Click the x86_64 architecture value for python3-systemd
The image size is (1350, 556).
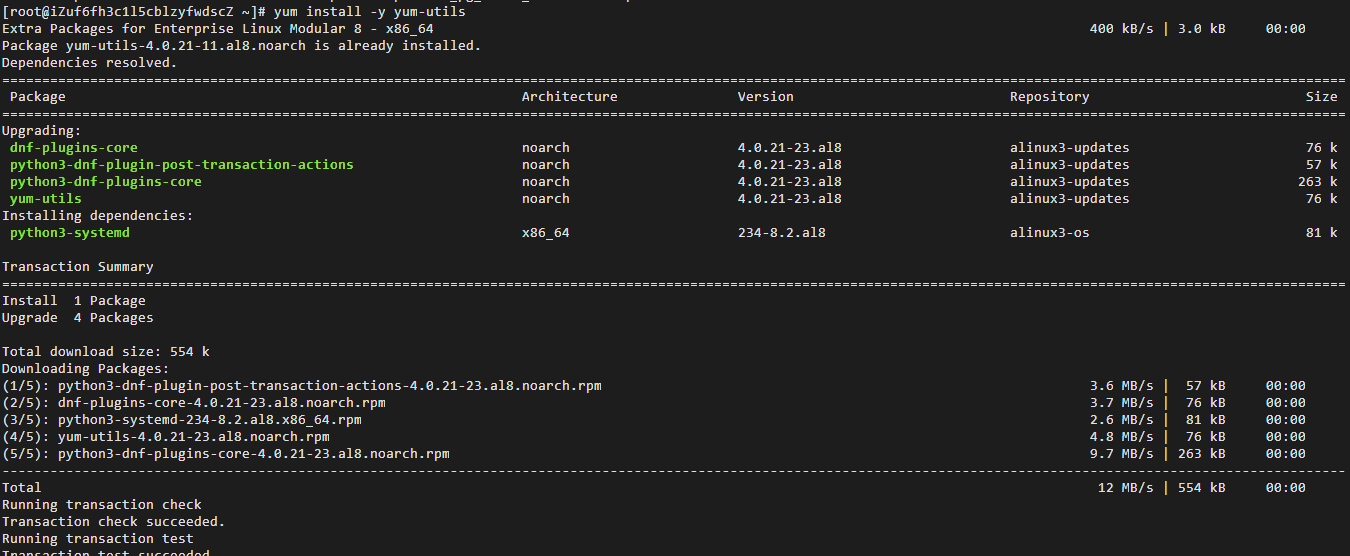[545, 233]
